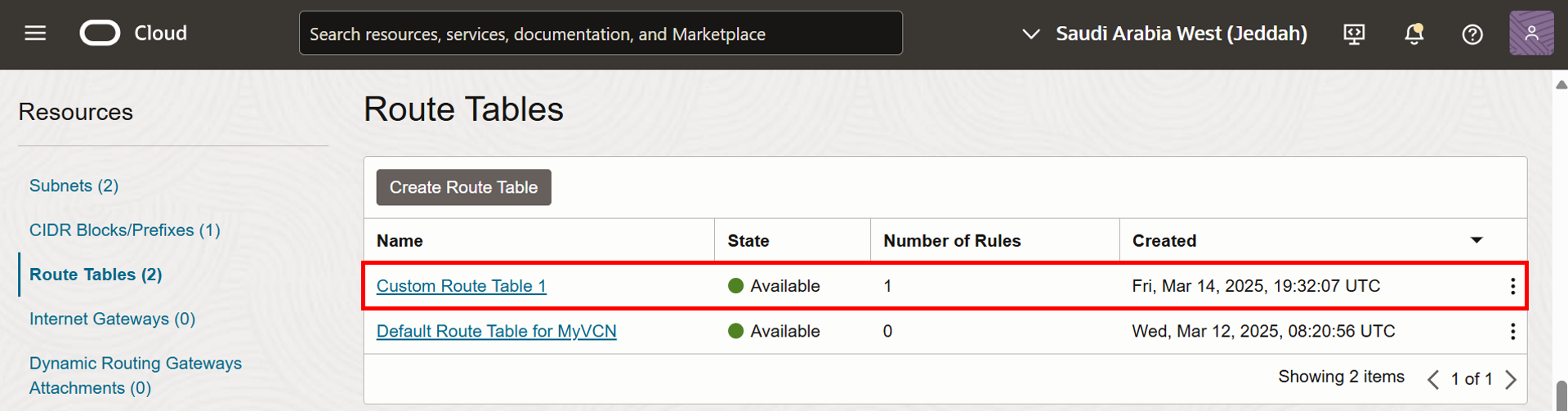
Task: Click rule count 0 for Default Route Table
Action: click(887, 331)
